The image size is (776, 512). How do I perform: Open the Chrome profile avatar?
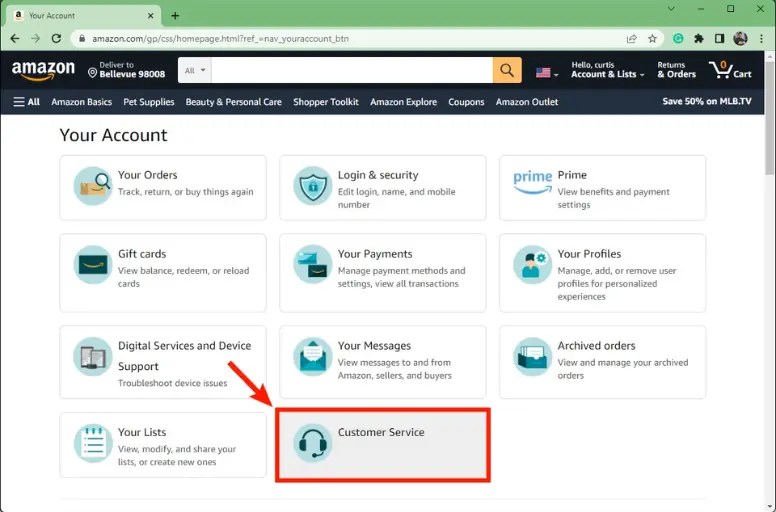[x=740, y=39]
